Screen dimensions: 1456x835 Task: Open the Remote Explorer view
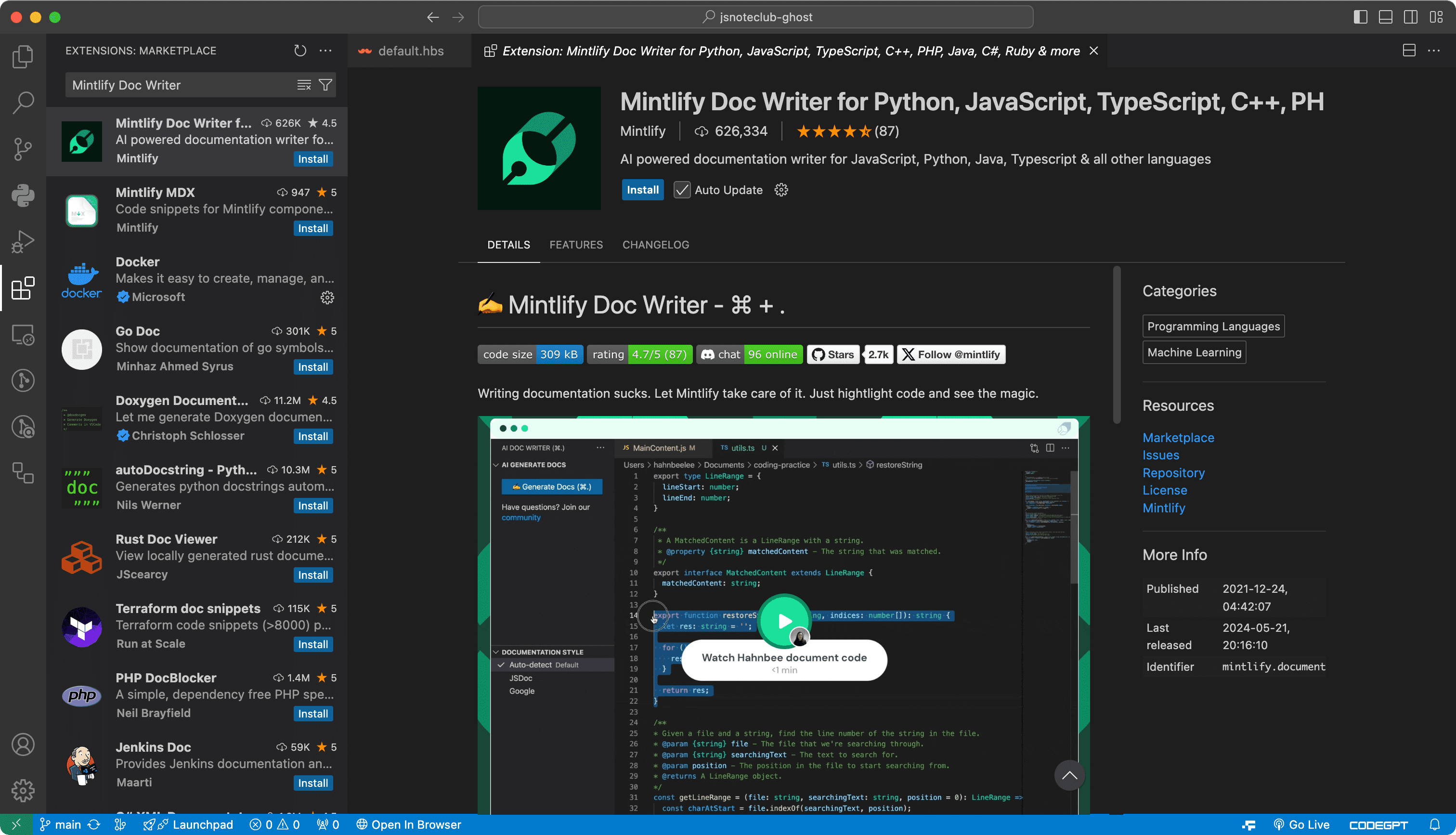point(23,334)
